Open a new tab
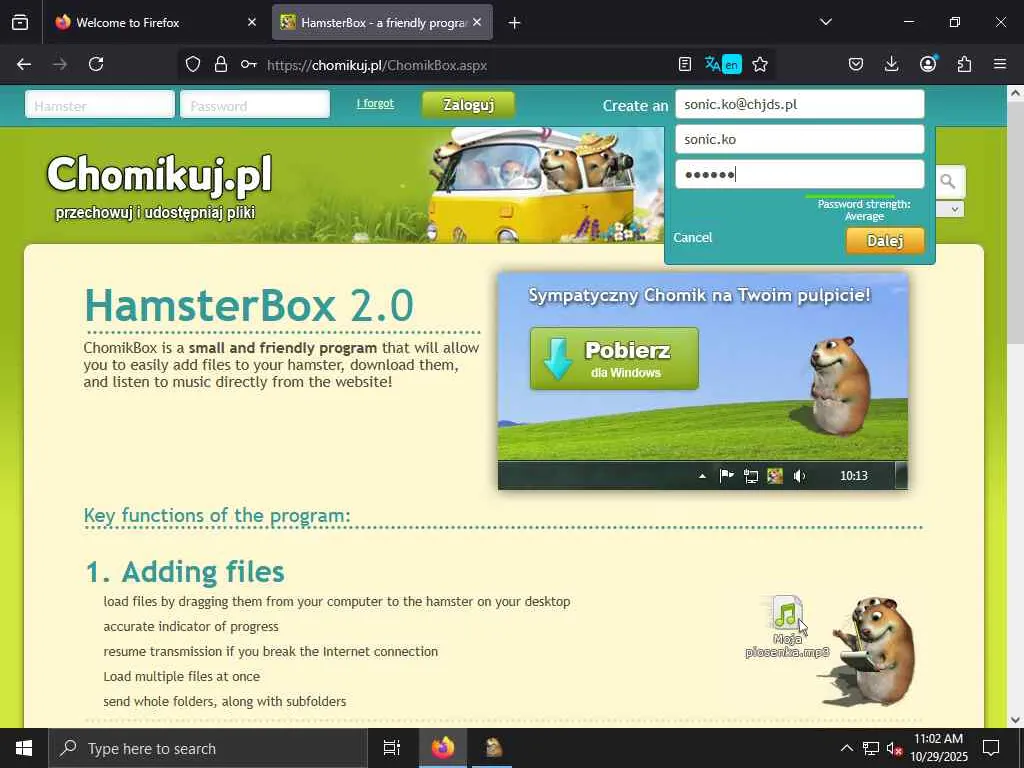 pos(514,23)
